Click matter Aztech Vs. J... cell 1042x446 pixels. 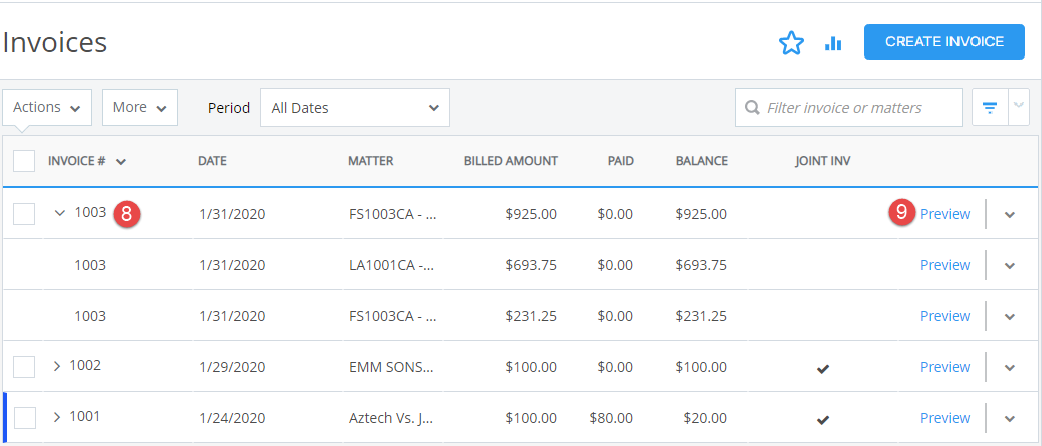pos(391,418)
